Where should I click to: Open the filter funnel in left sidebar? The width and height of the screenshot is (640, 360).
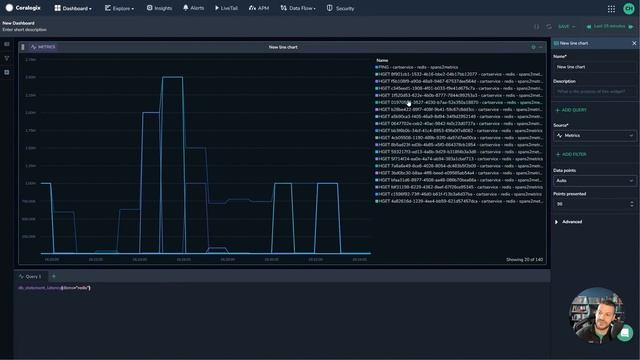click(x=7, y=58)
